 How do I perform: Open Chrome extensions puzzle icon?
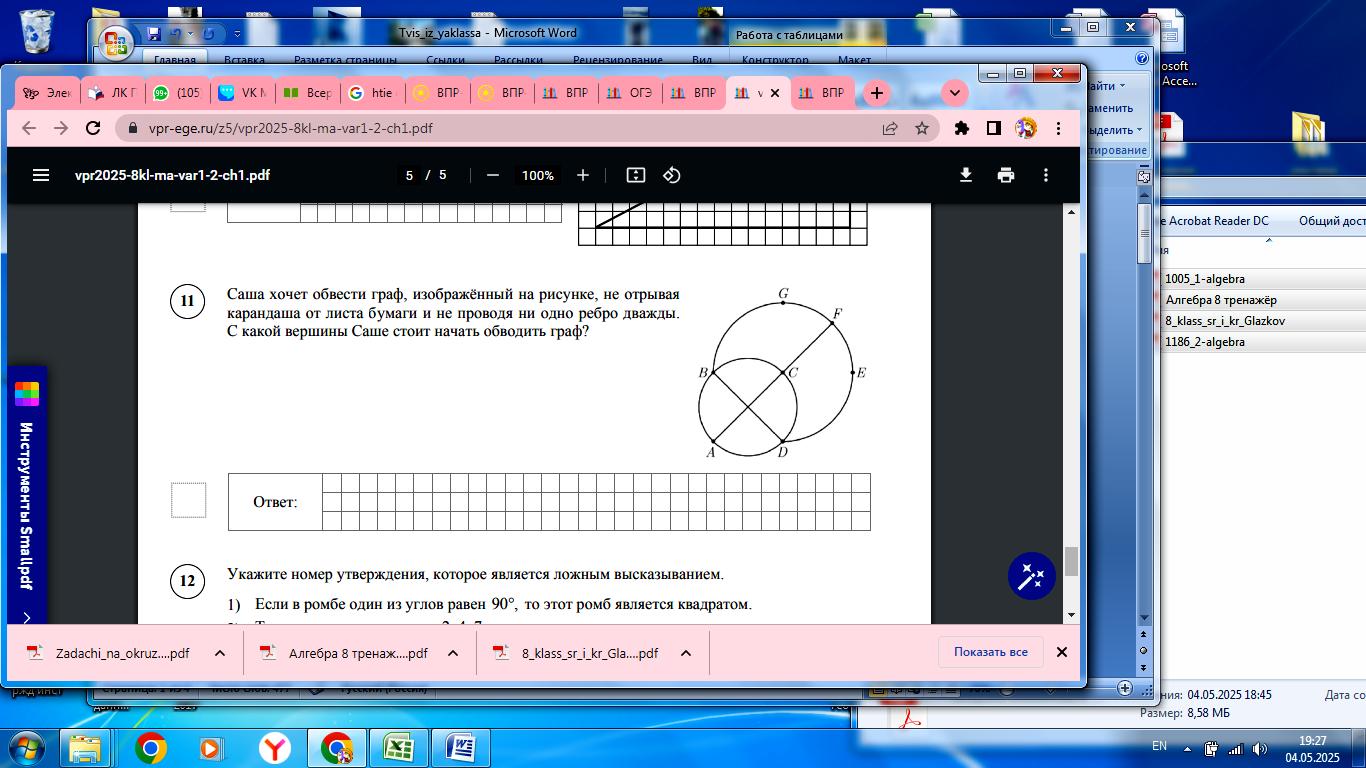[x=962, y=128]
